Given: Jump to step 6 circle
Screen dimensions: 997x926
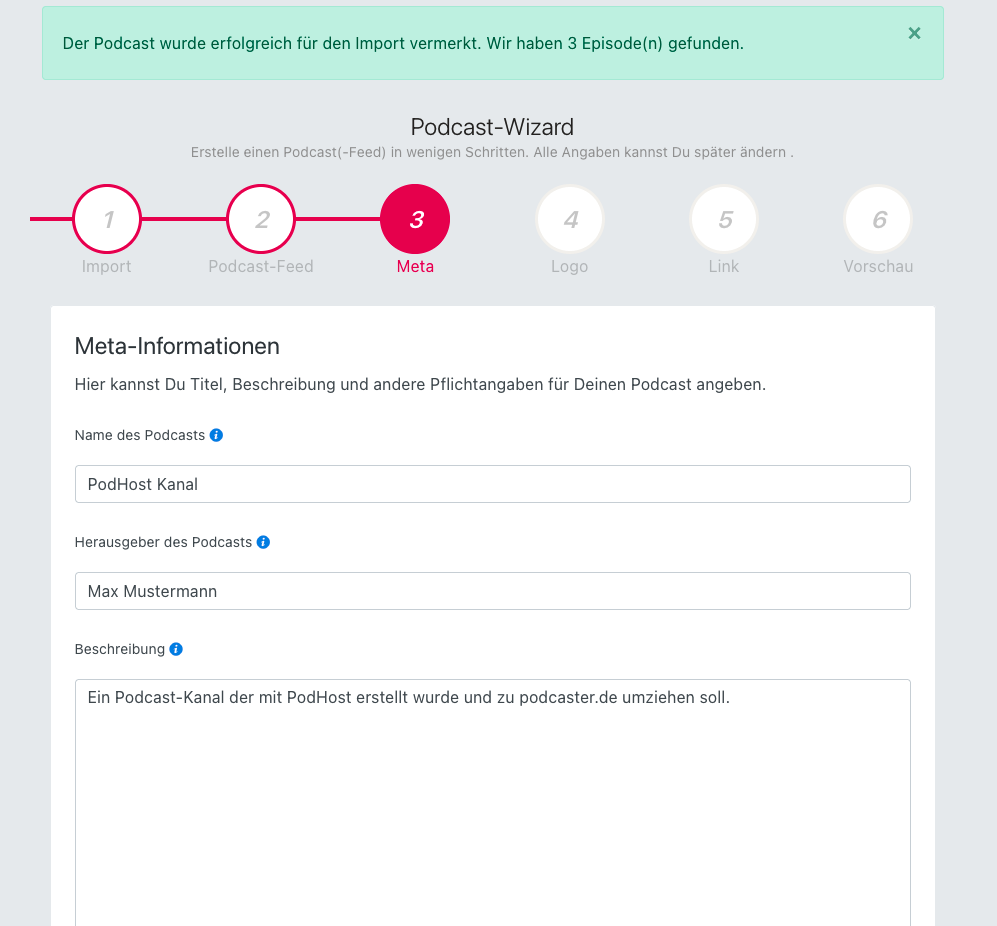Looking at the screenshot, I should pyautogui.click(x=878, y=219).
